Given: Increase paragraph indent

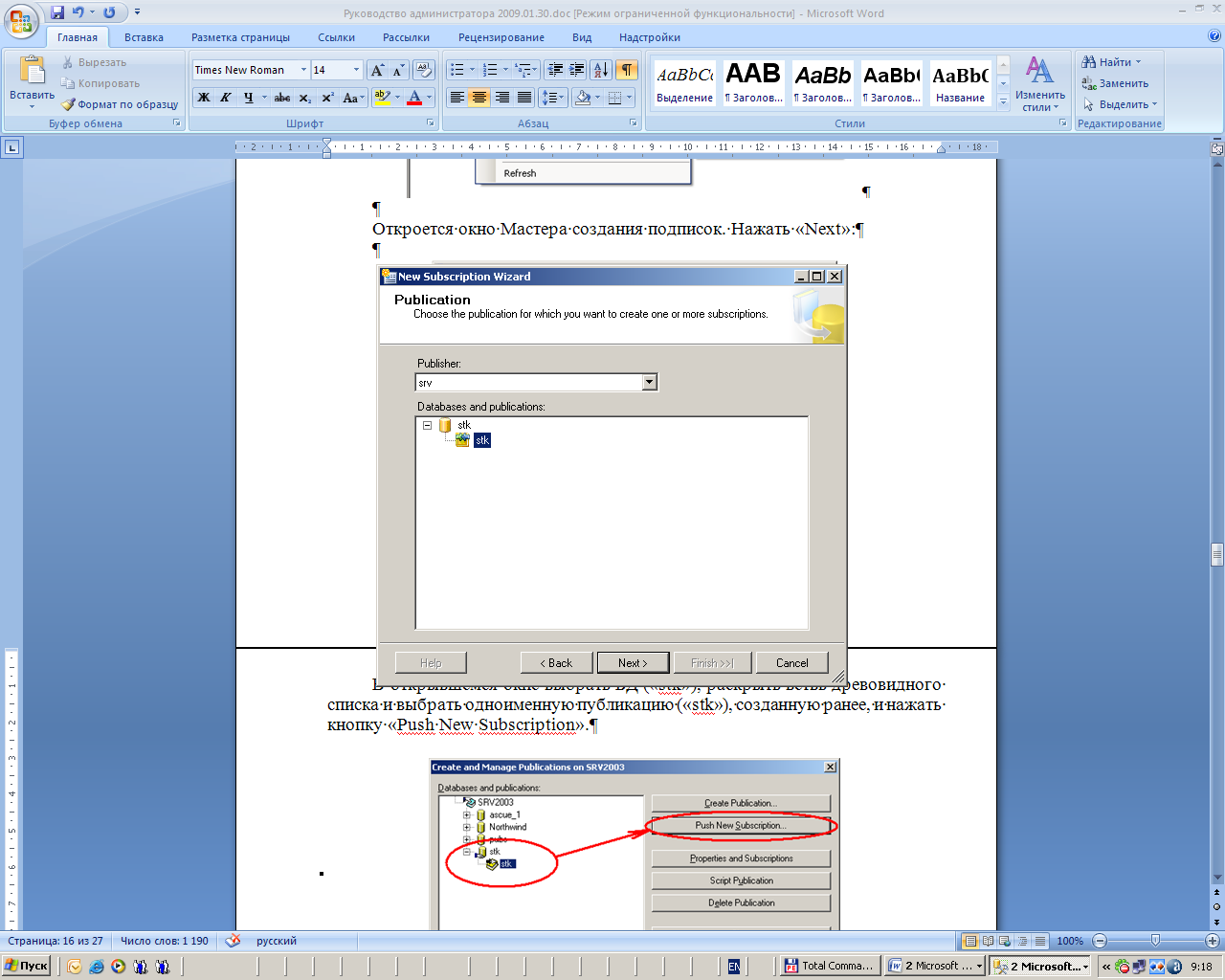Looking at the screenshot, I should [577, 70].
